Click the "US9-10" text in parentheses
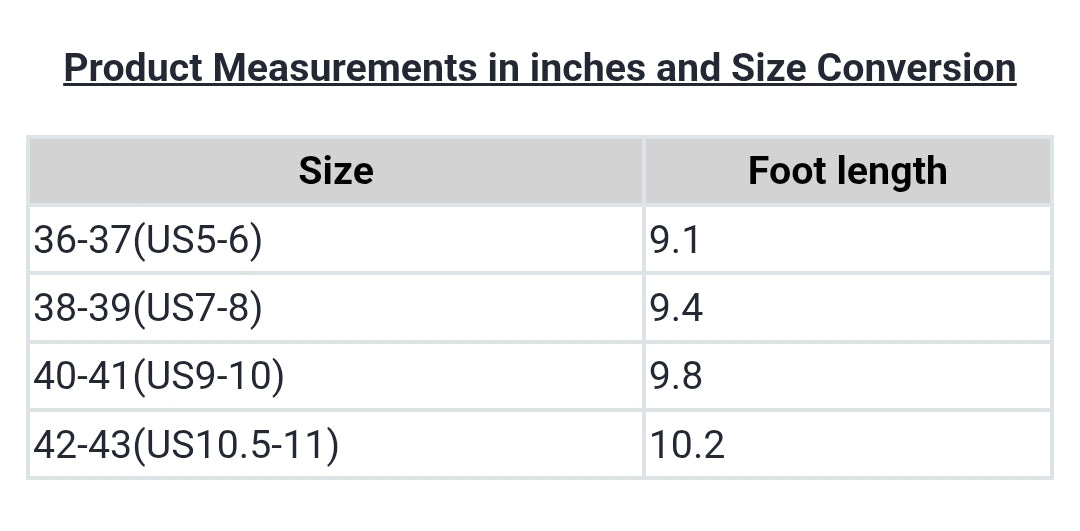 [x=208, y=376]
